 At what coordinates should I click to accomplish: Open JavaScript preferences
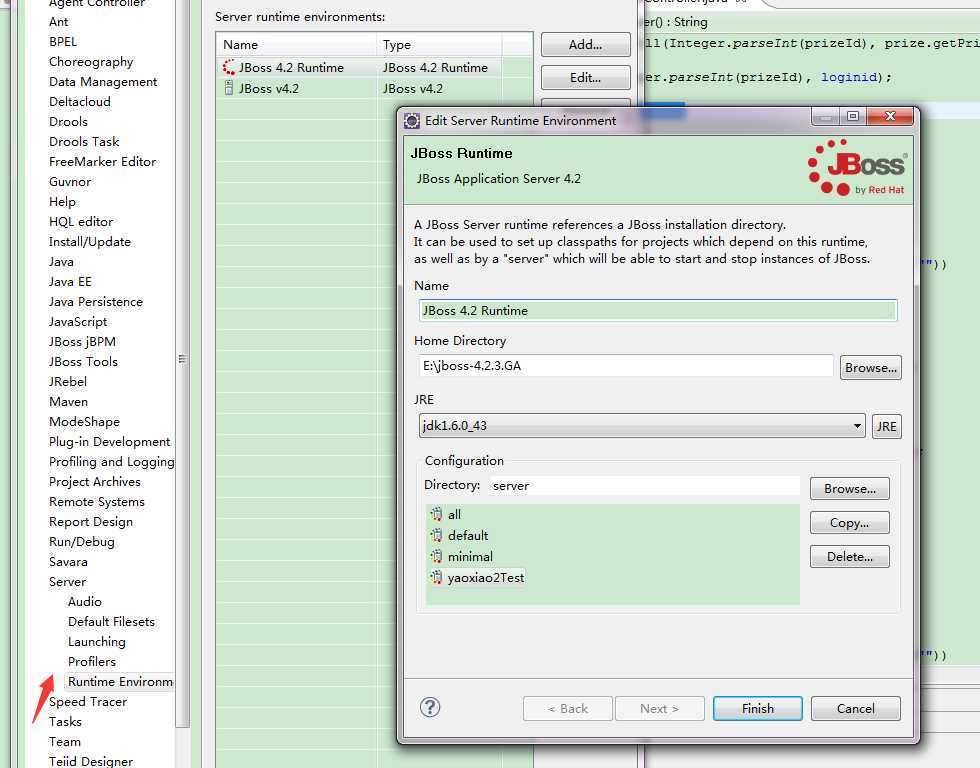point(78,321)
